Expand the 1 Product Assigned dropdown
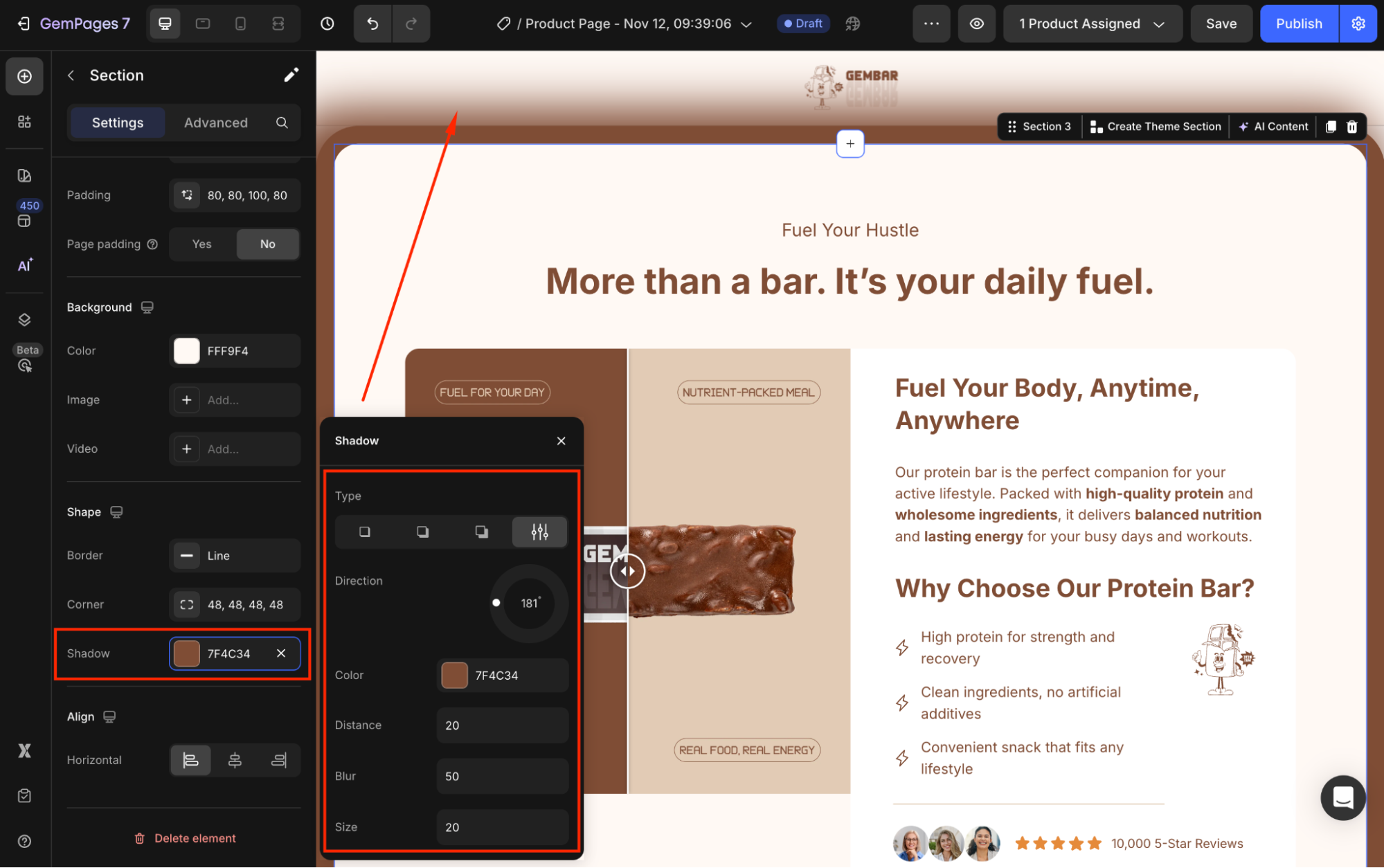This screenshot has height=868, width=1384. tap(1092, 24)
